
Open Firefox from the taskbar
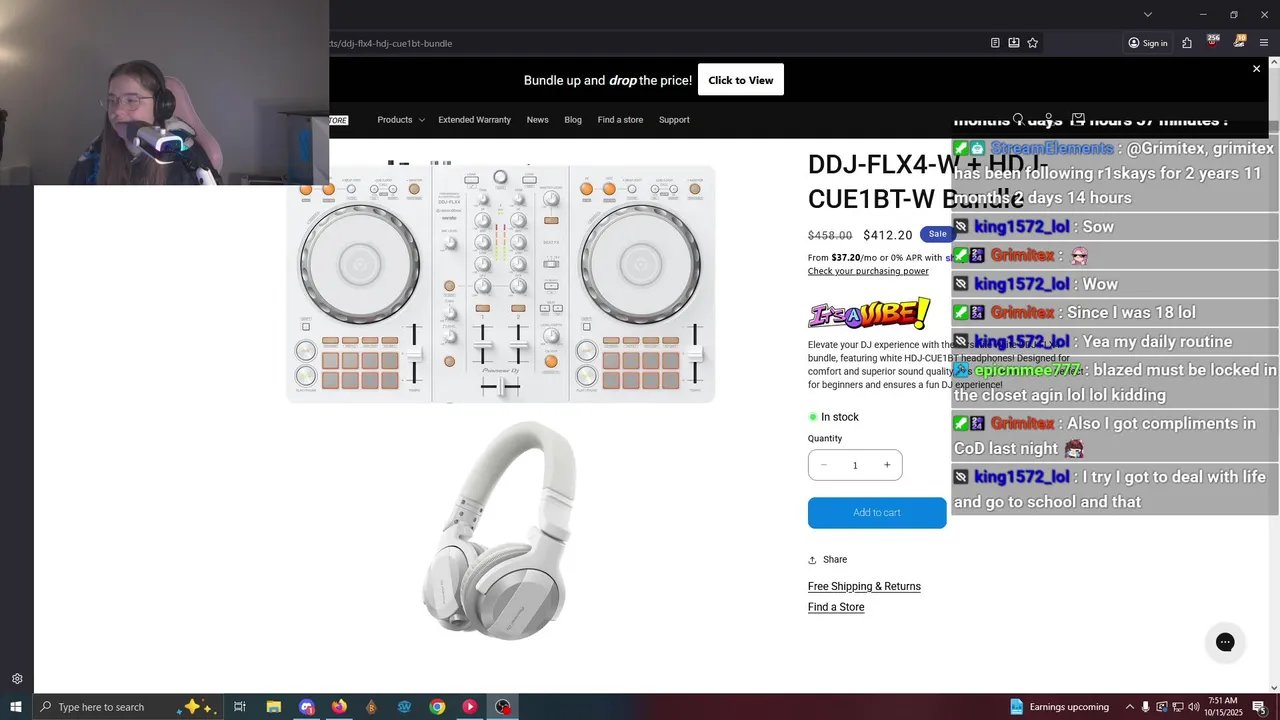[339, 707]
